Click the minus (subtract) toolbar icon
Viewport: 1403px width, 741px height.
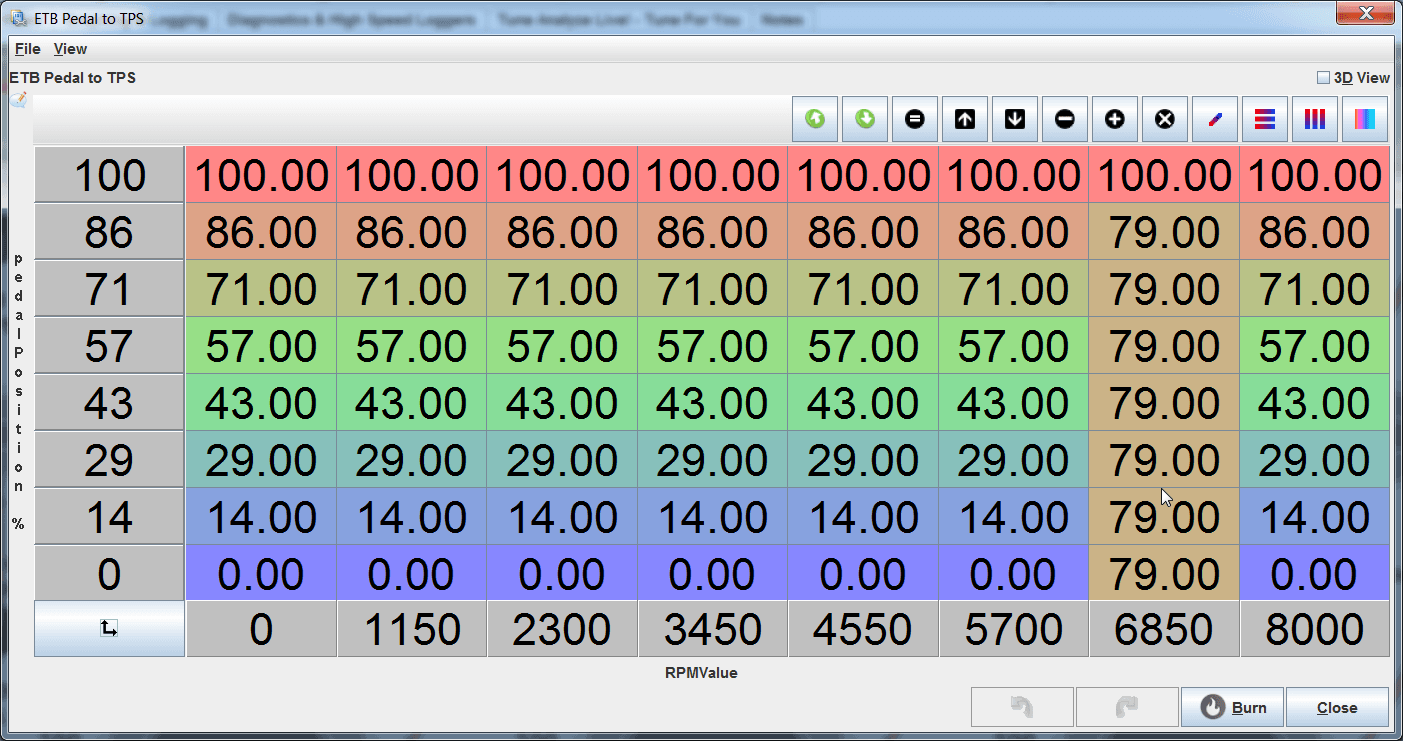coord(1065,119)
